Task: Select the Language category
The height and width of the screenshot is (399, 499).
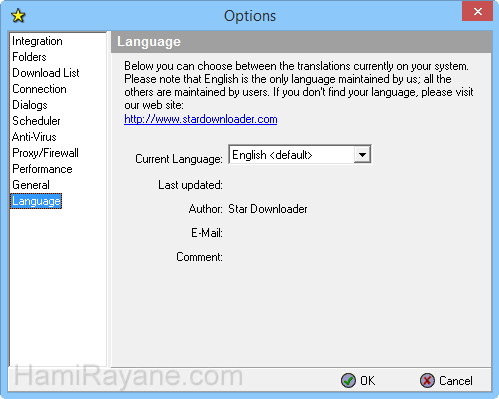Action: (x=36, y=201)
